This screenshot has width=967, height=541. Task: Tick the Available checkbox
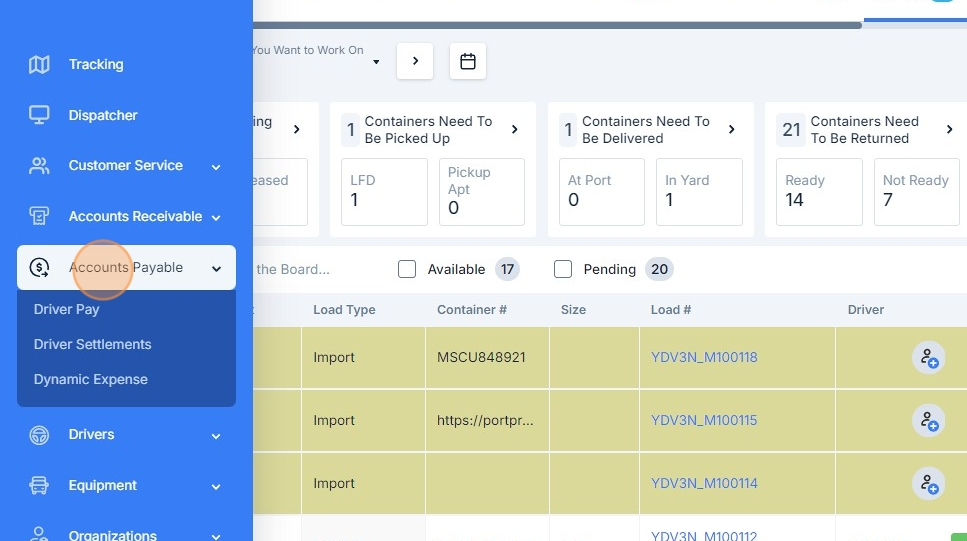[407, 269]
